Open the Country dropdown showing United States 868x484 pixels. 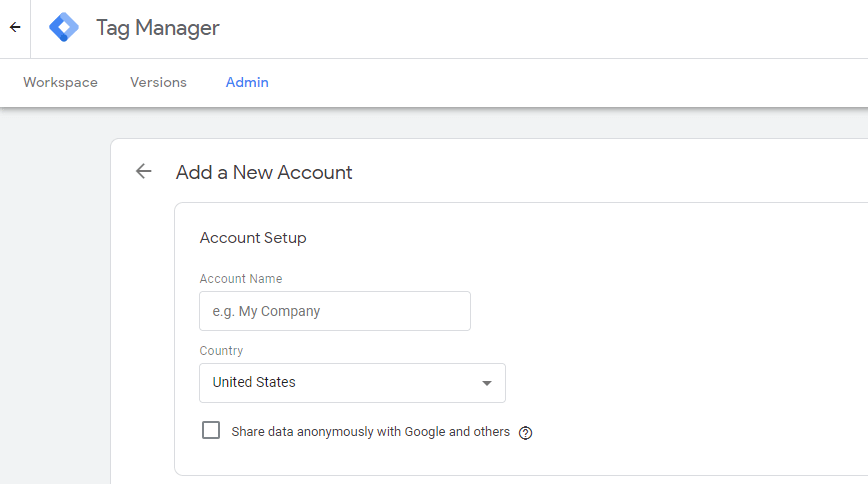(352, 383)
